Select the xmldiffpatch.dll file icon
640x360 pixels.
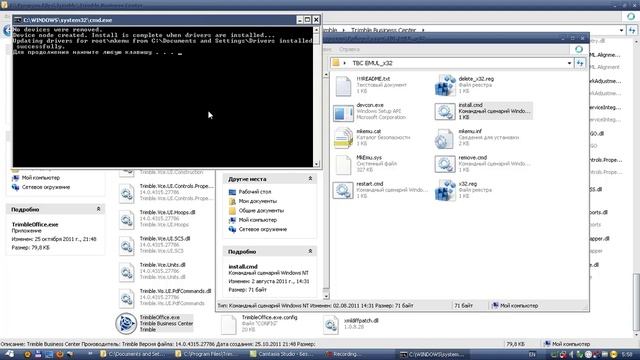pos(331,325)
